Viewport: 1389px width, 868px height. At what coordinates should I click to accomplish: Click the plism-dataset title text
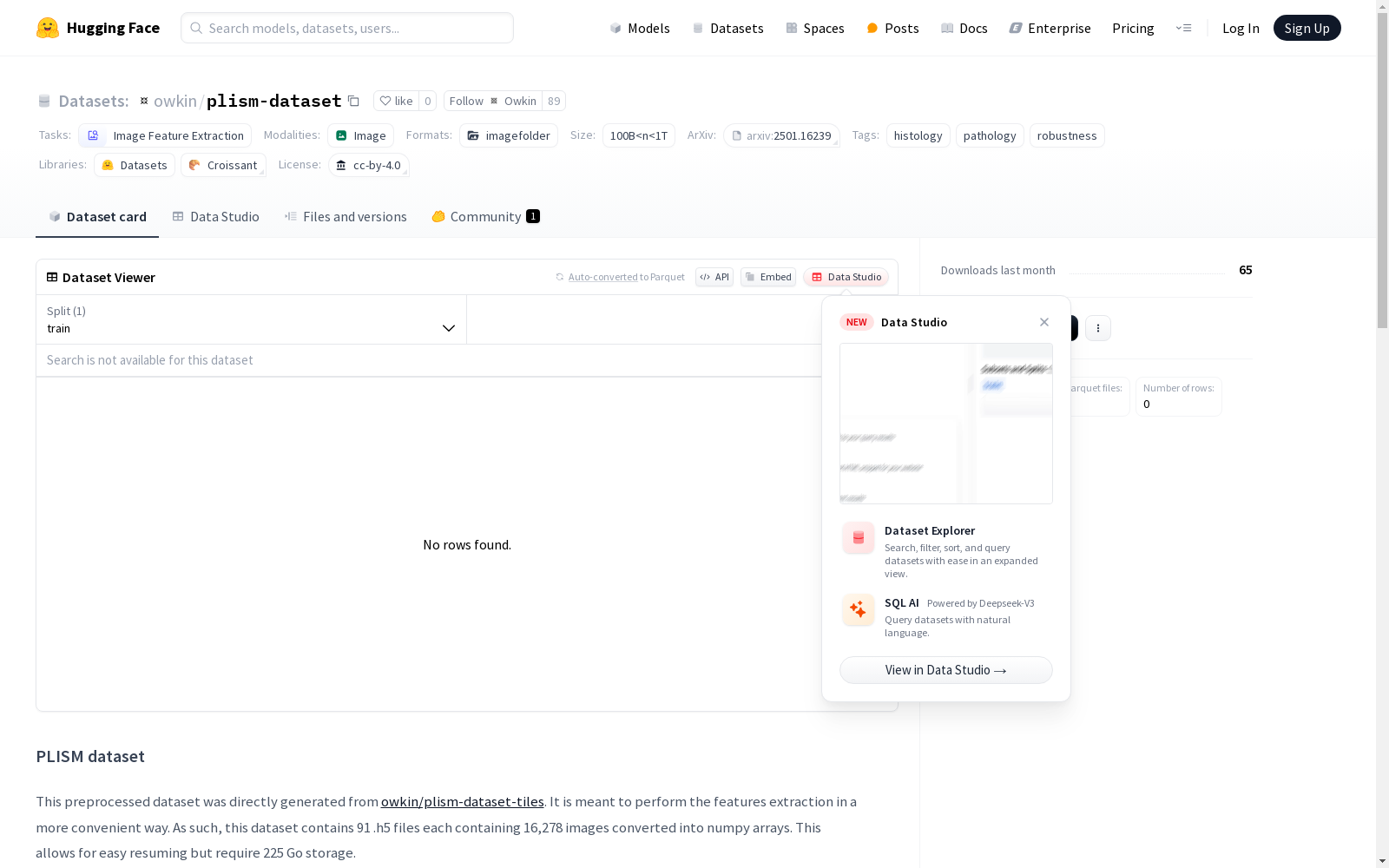pyautogui.click(x=274, y=101)
